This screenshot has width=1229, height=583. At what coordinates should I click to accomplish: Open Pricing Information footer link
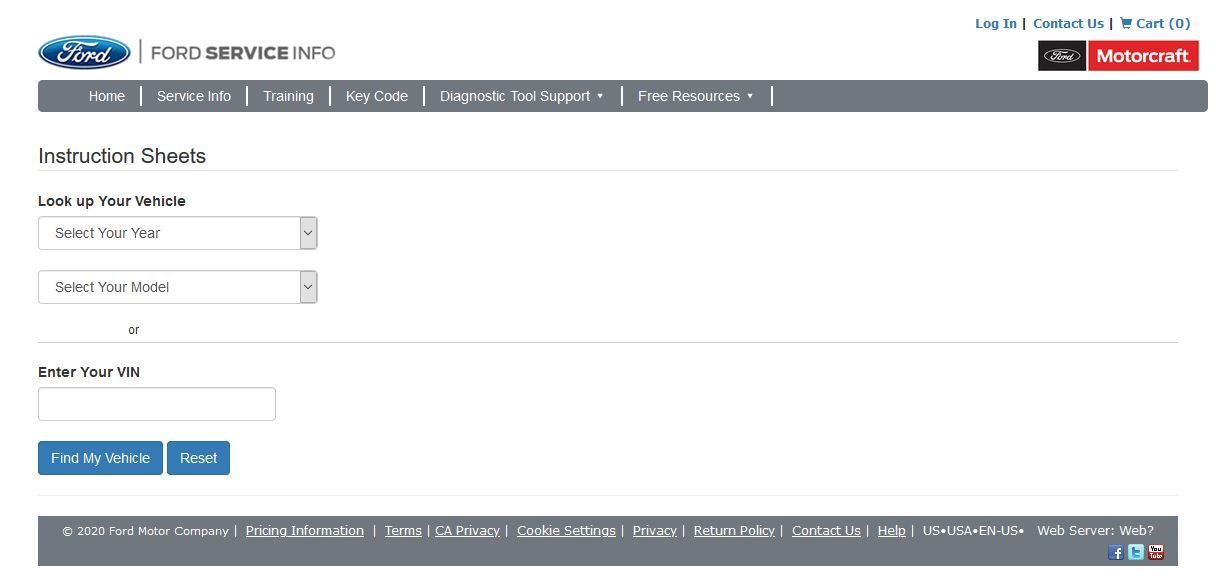pos(305,531)
